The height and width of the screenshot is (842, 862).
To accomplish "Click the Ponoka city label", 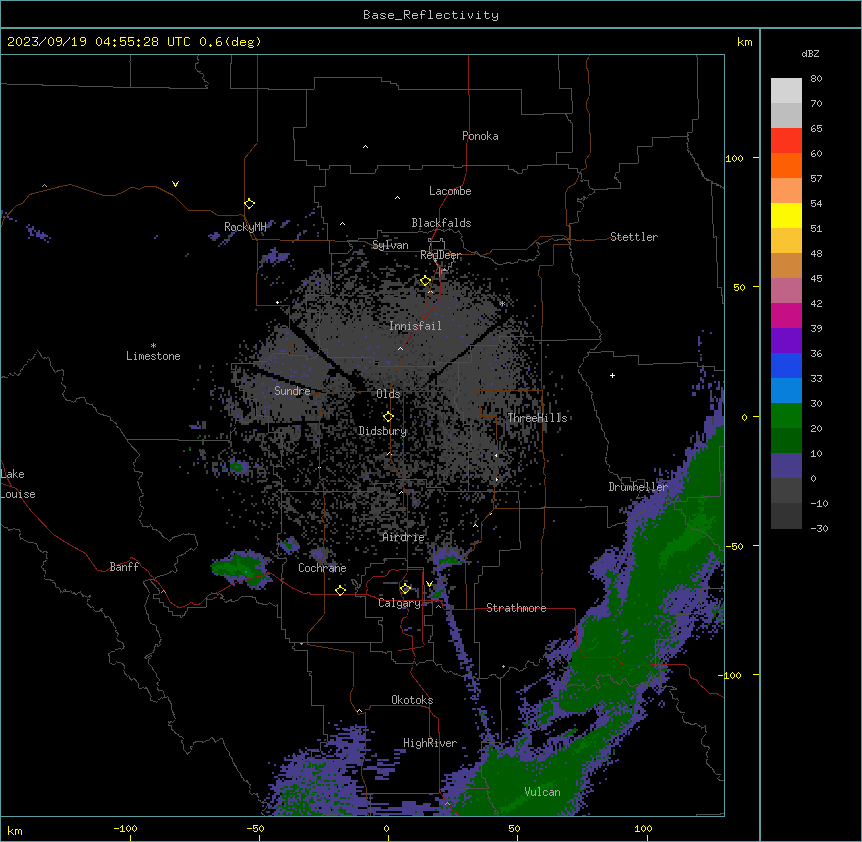I will [x=480, y=136].
